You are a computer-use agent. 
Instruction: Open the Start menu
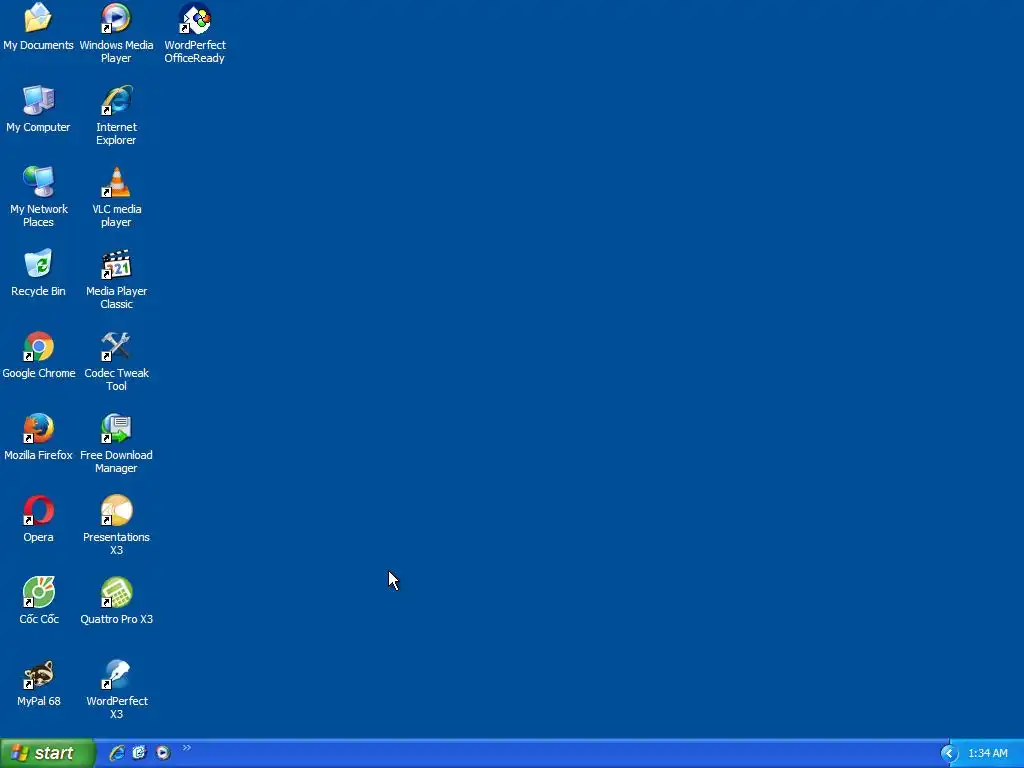coord(47,754)
